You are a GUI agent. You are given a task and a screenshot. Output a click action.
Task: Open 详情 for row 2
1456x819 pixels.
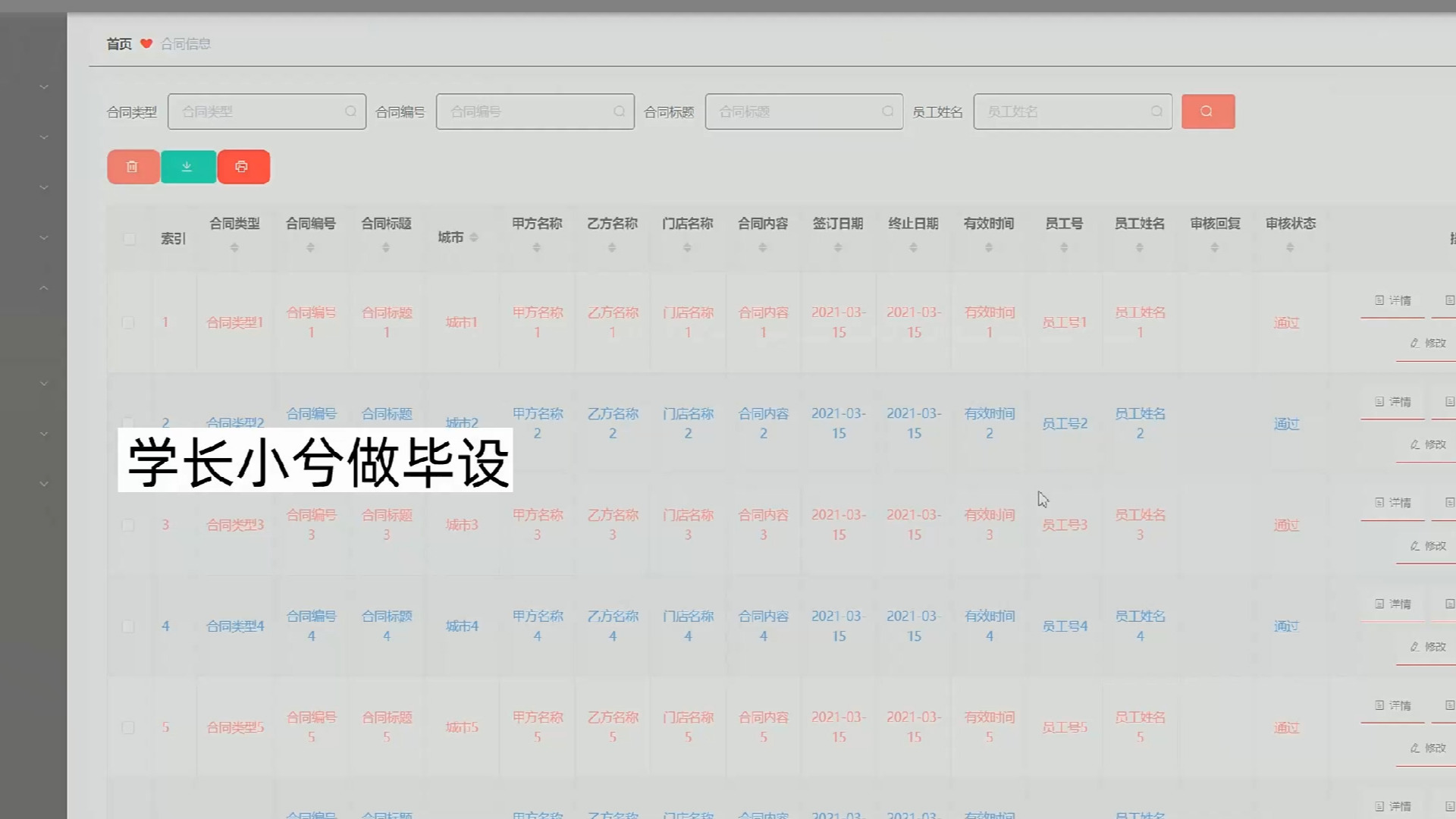coord(1393,402)
